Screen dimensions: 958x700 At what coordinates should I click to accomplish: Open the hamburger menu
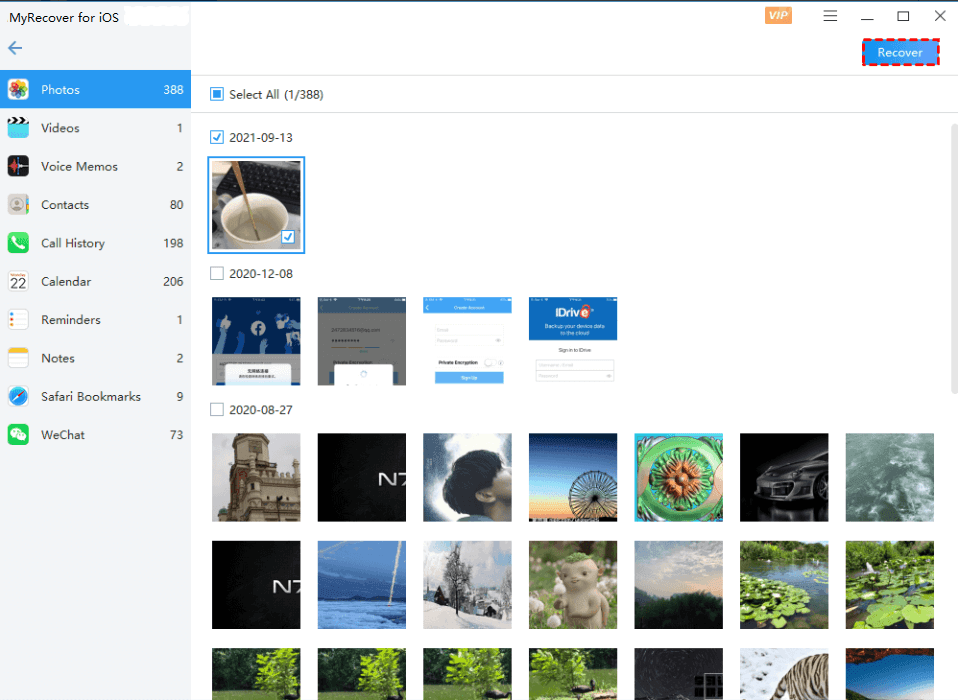830,16
